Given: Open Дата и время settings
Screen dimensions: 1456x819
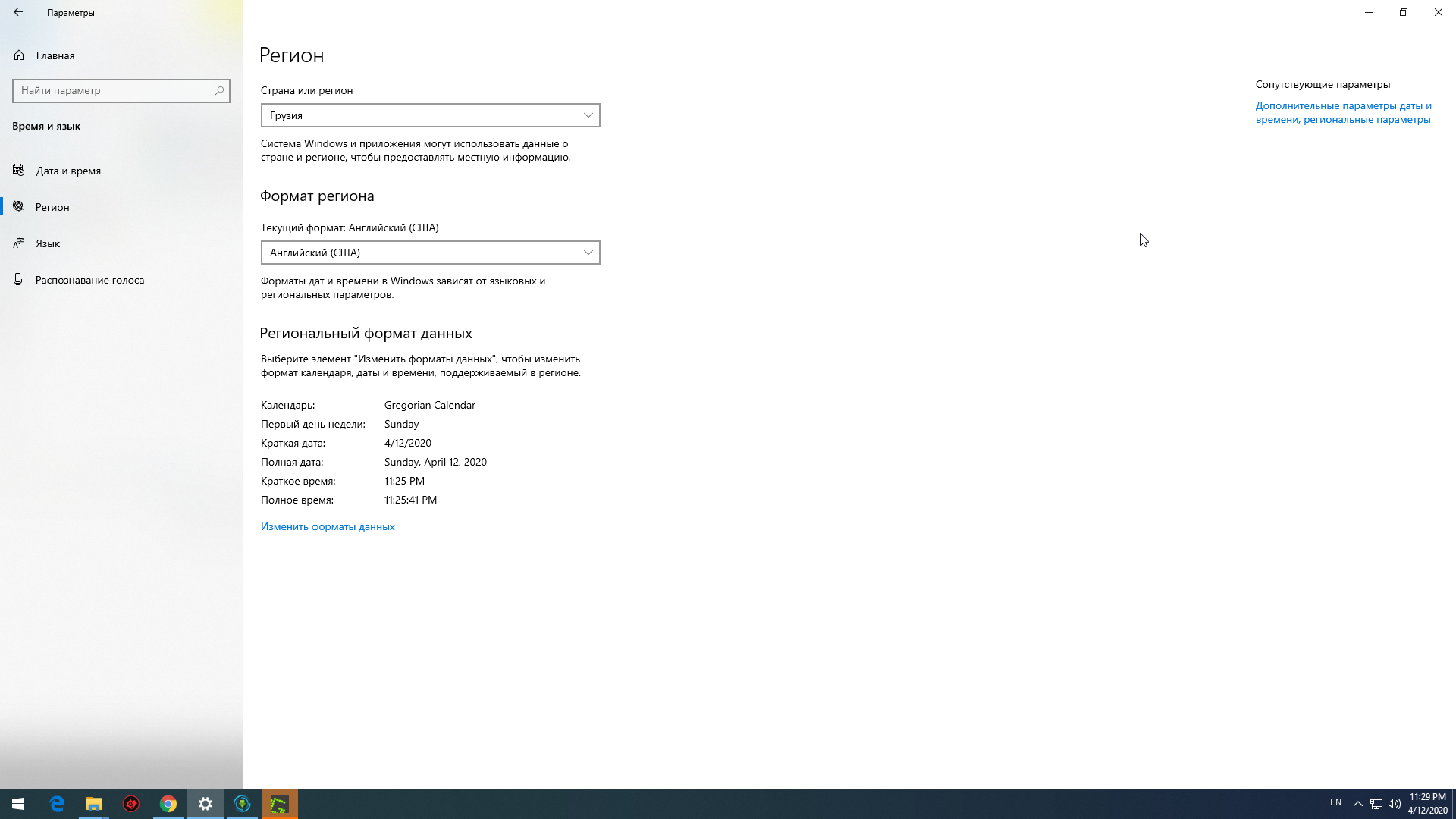Looking at the screenshot, I should (x=68, y=171).
